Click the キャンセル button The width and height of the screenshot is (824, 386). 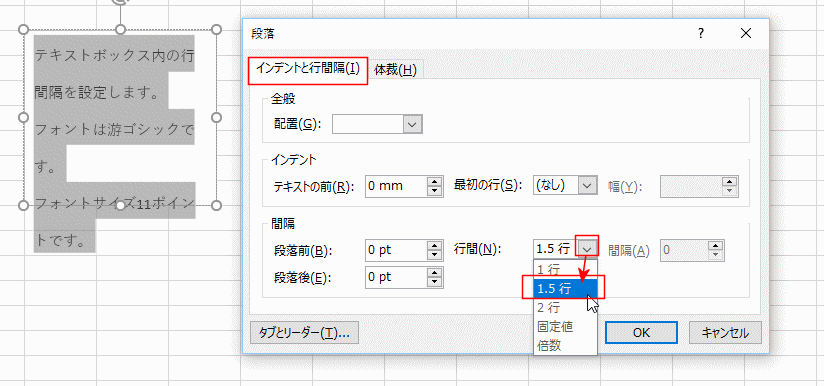point(725,332)
